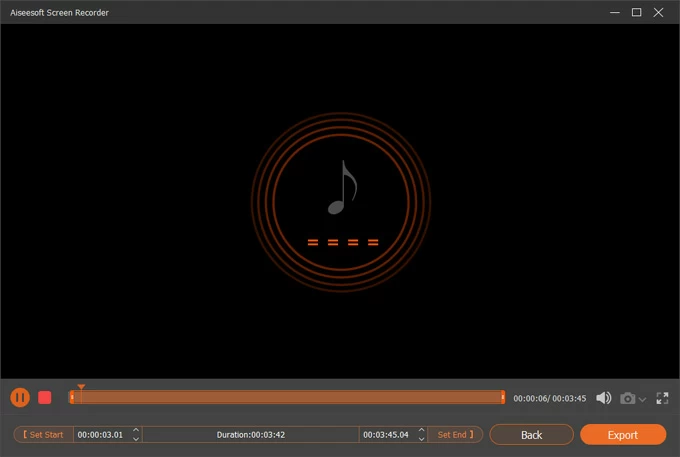Click the Set End button
The width and height of the screenshot is (680, 457).
[x=454, y=435]
